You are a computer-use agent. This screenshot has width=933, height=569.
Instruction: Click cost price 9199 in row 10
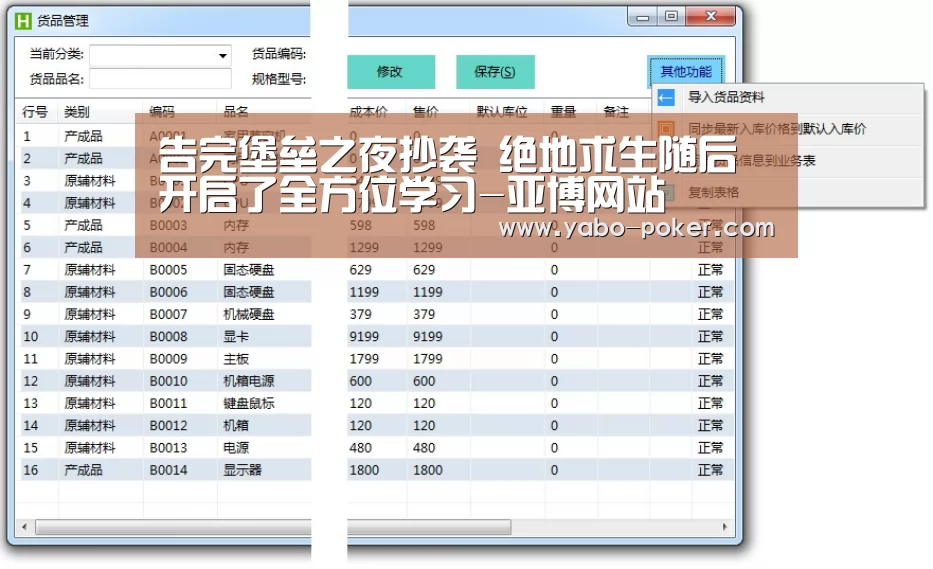364,337
